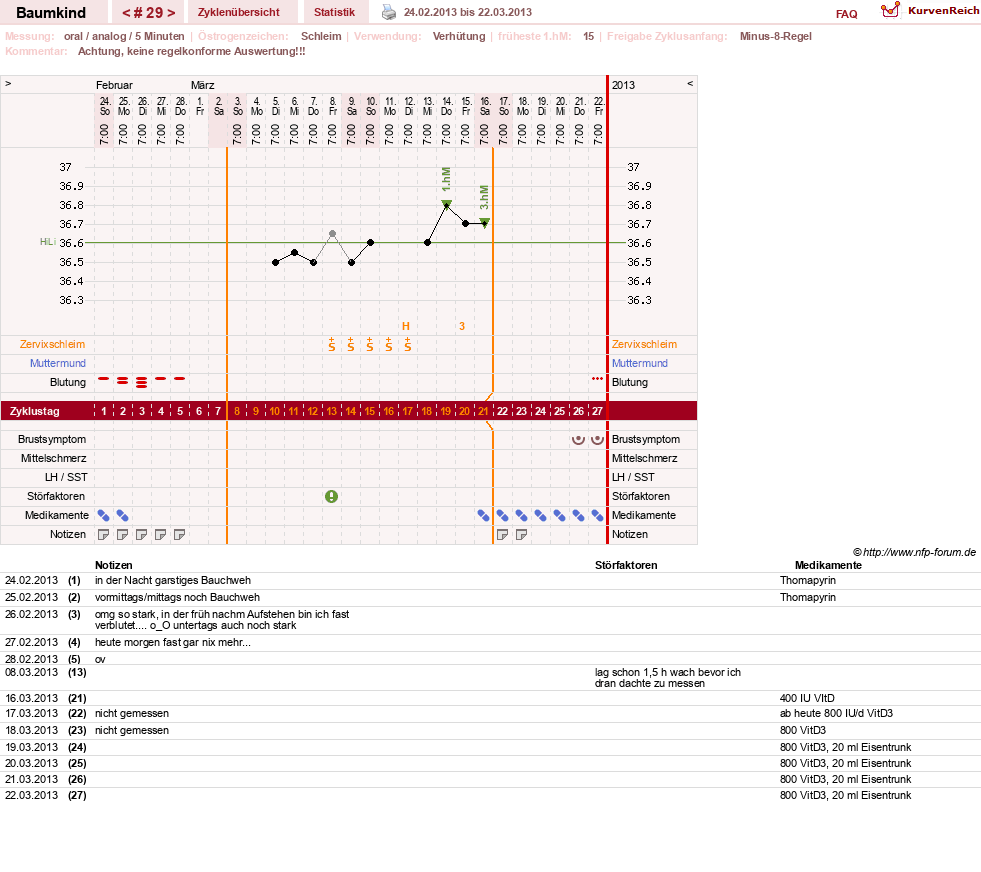Click cycle day 21 in Zyklustag row

click(x=484, y=411)
